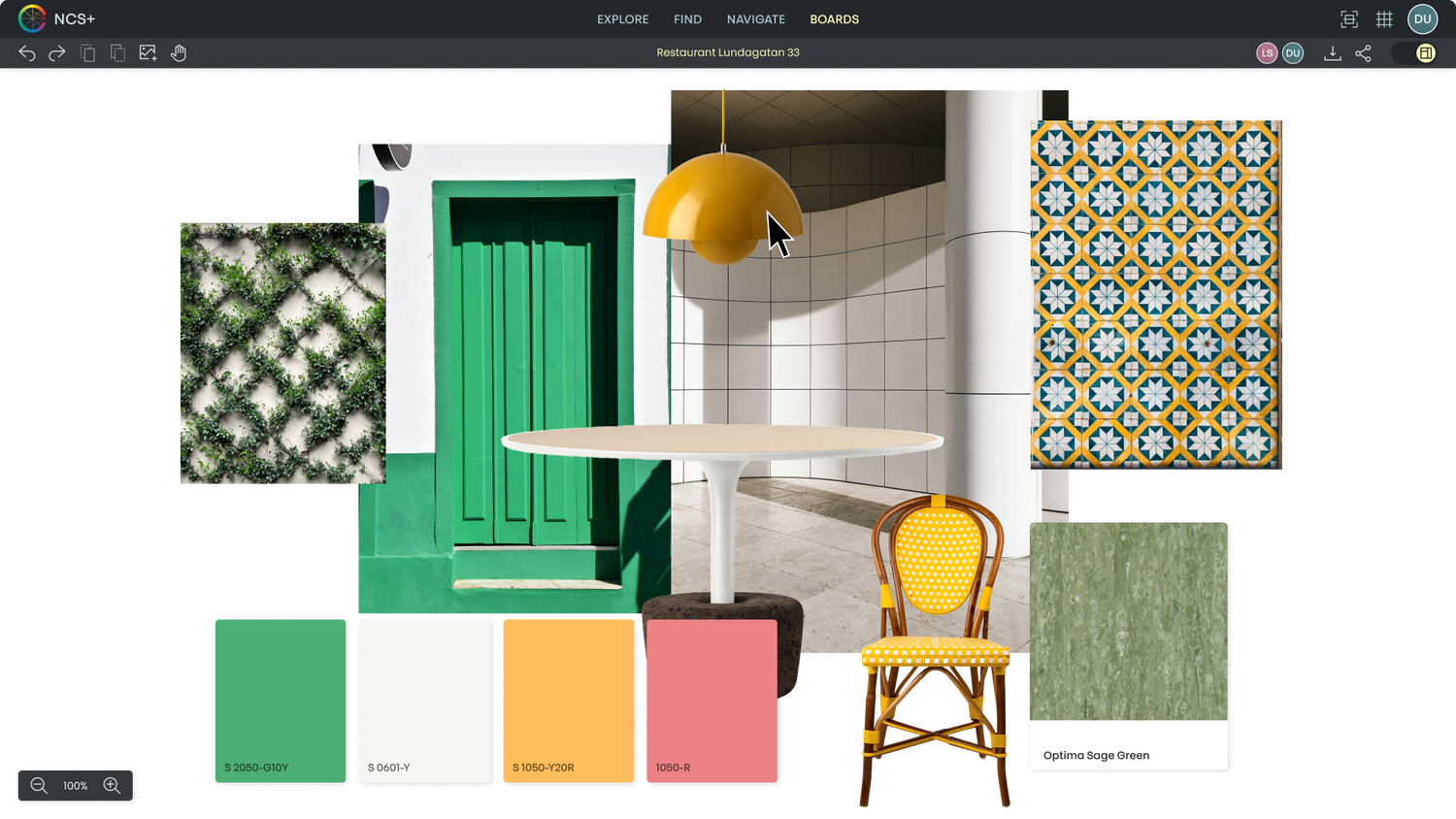Click the grid icon in the top bar

1384,18
